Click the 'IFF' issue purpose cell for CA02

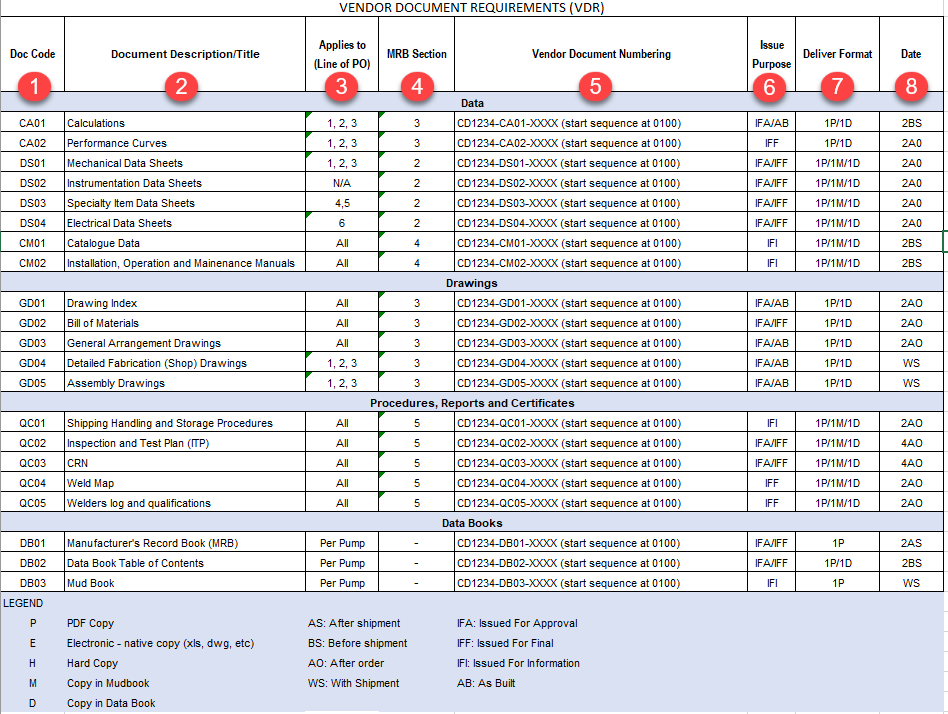tap(771, 143)
